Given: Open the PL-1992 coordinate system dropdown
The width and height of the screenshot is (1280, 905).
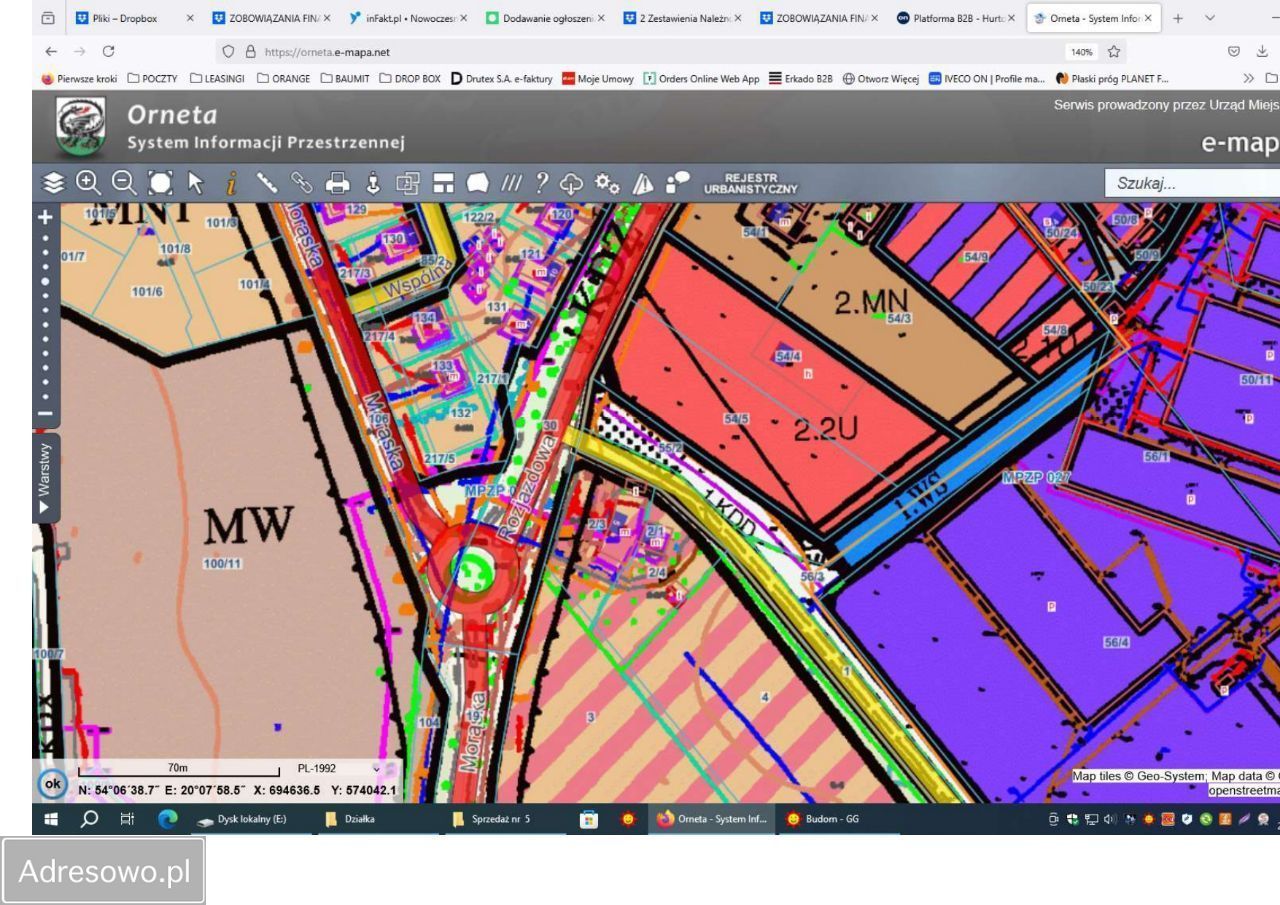Looking at the screenshot, I should pyautogui.click(x=338, y=768).
